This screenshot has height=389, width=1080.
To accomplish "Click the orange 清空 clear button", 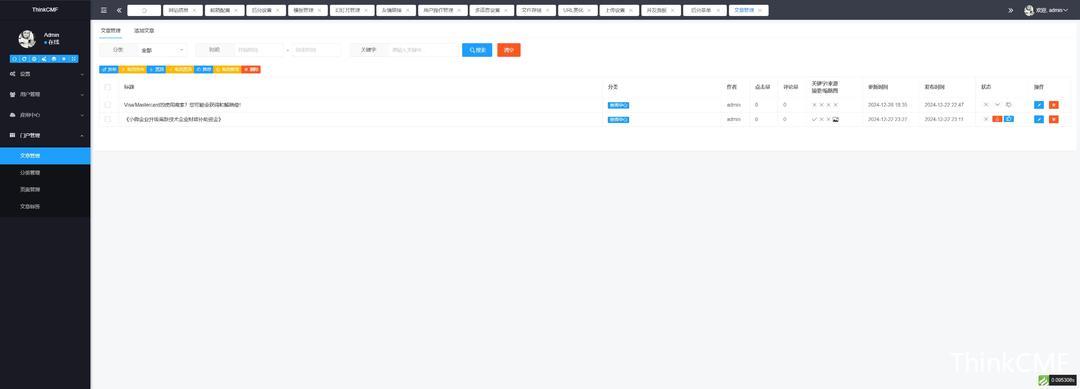I will (x=509, y=50).
